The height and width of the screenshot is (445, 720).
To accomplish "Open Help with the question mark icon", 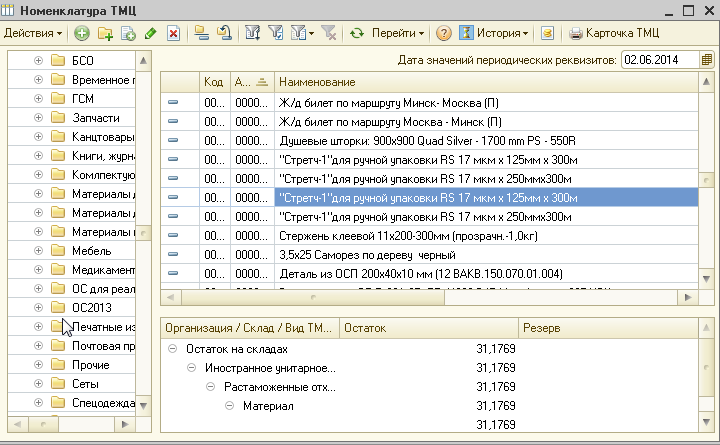I will click(x=444, y=33).
